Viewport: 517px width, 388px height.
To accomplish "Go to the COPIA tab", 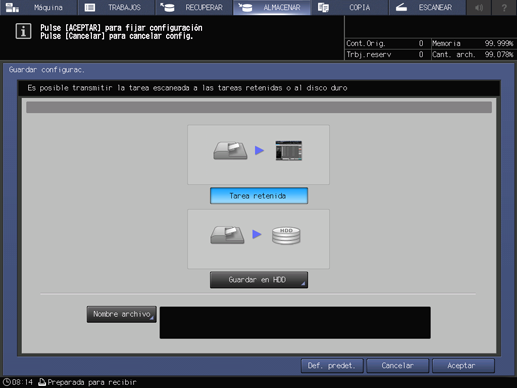I will coord(349,7).
